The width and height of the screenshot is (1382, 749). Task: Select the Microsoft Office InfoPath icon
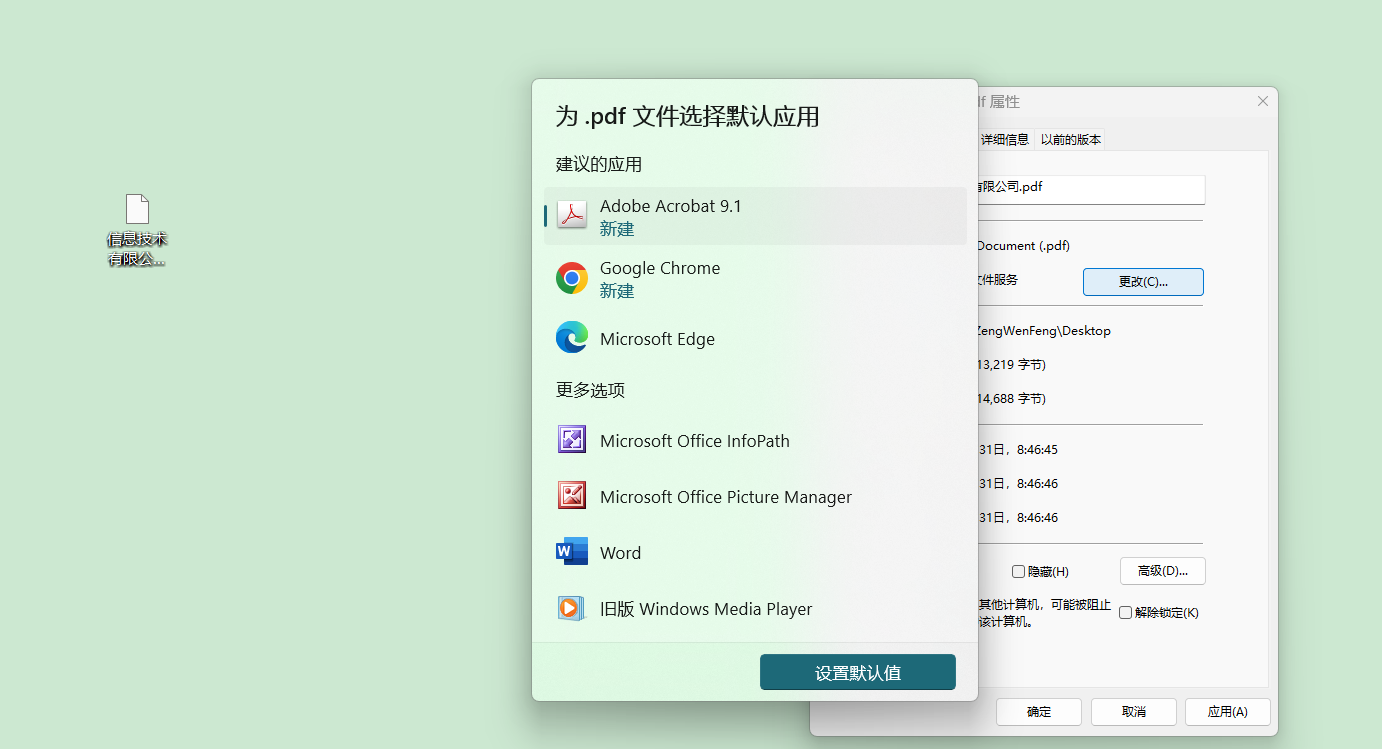572,440
